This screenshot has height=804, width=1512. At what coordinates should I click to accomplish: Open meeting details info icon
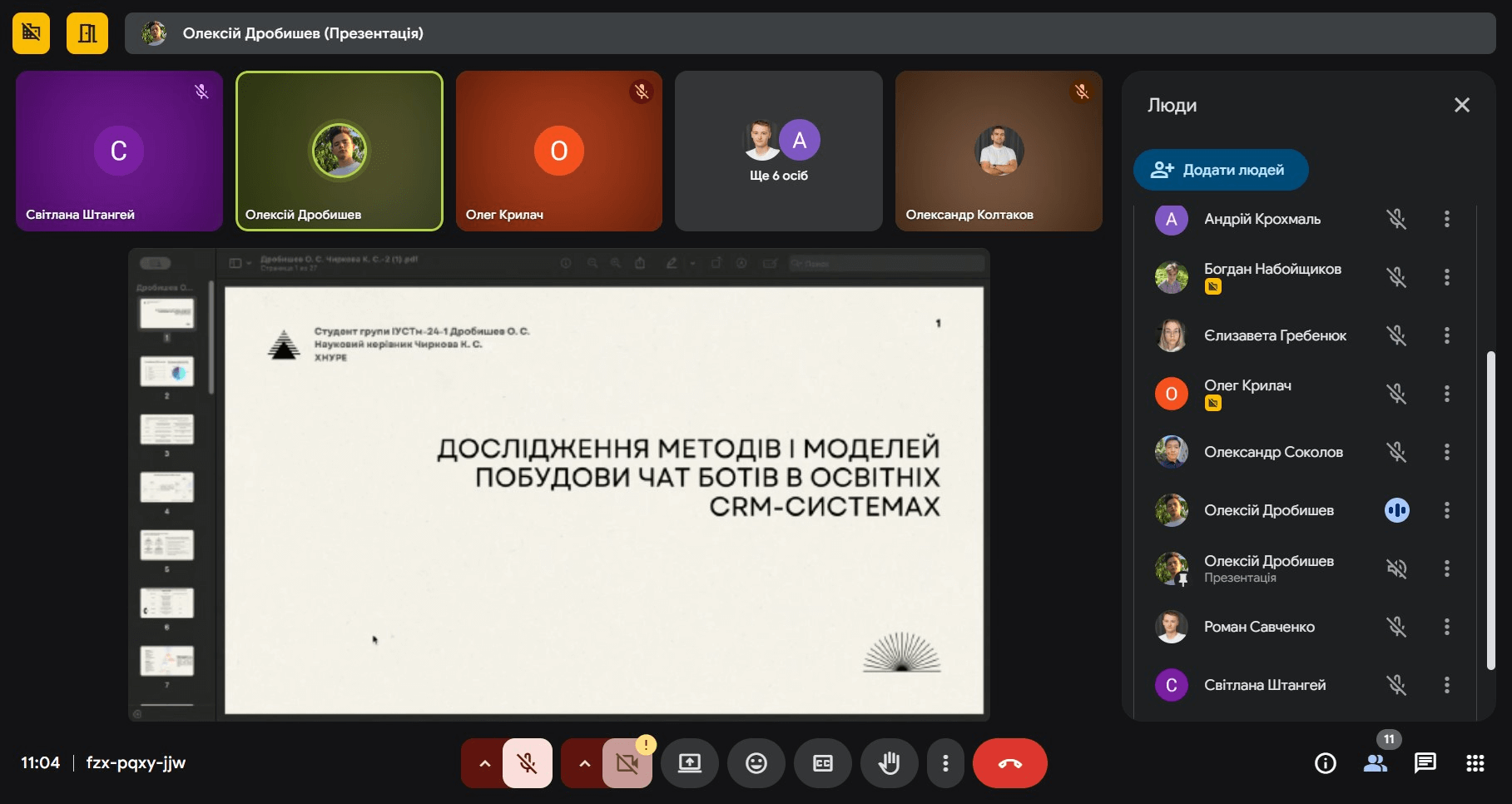[1325, 763]
